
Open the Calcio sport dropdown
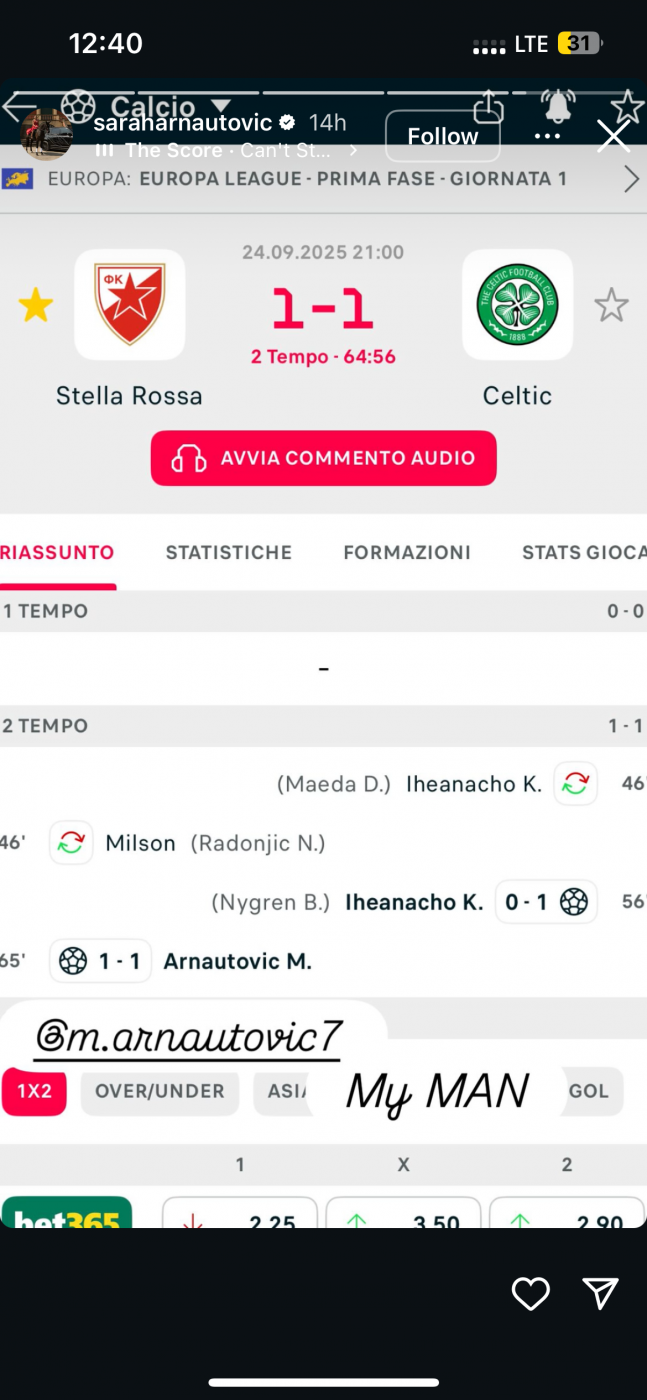click(x=221, y=106)
